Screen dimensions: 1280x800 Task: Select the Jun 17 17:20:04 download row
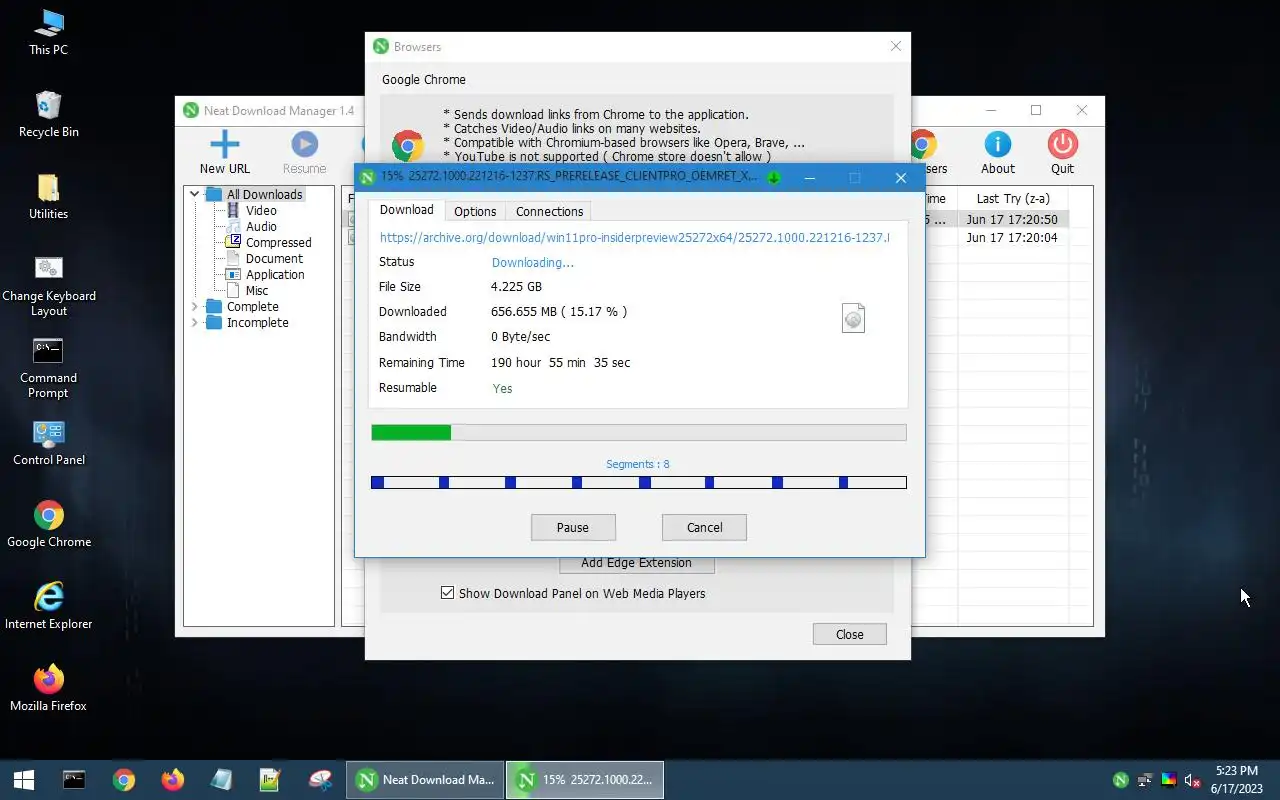pos(1012,238)
